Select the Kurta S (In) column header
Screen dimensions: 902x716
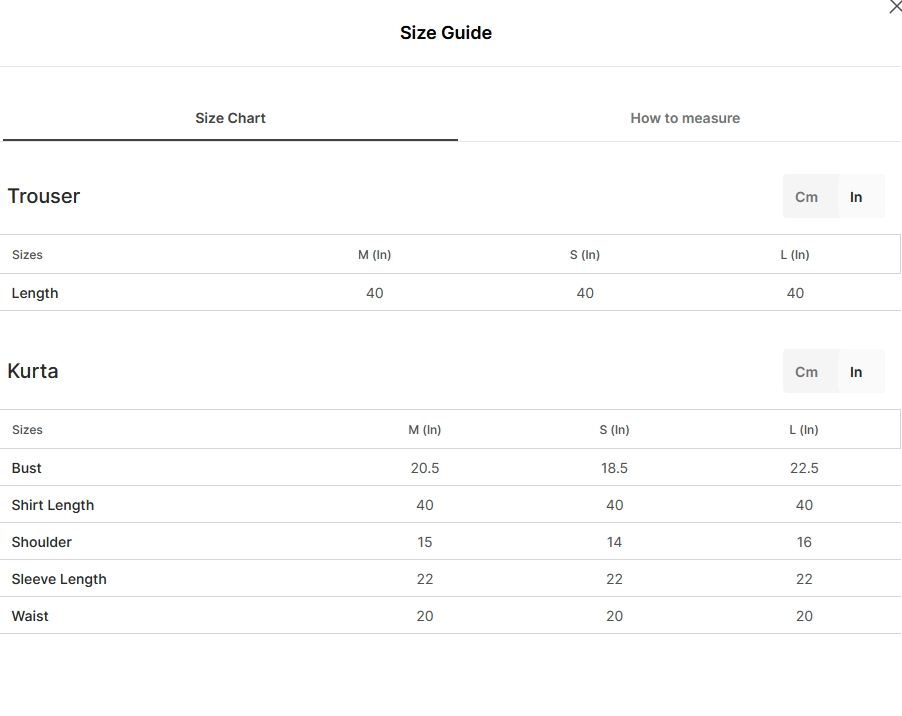coord(614,430)
